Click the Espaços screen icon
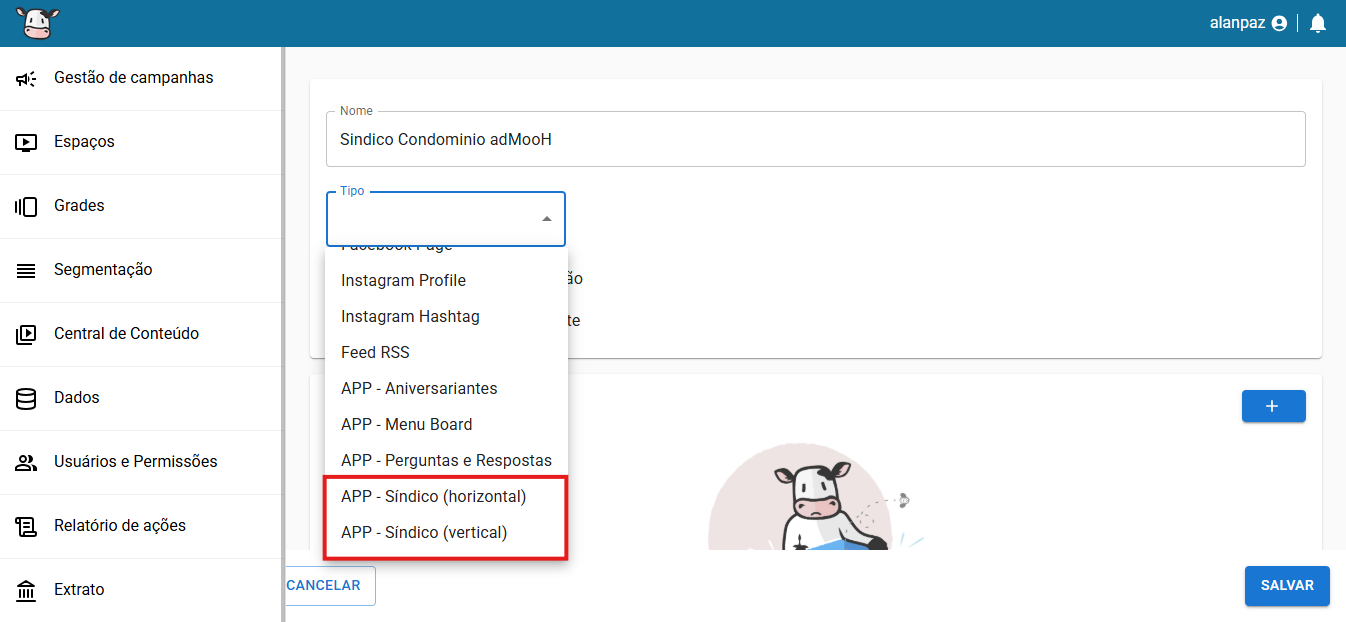1346x622 pixels. tap(26, 142)
